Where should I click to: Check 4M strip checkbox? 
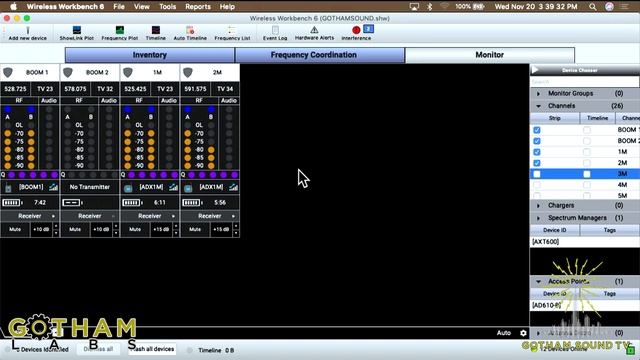pos(537,185)
